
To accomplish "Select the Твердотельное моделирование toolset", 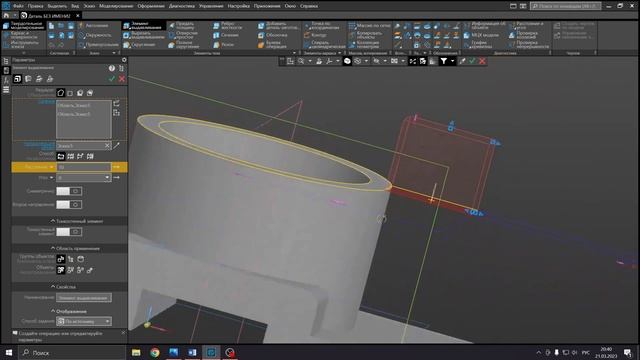I will [x=23, y=26].
